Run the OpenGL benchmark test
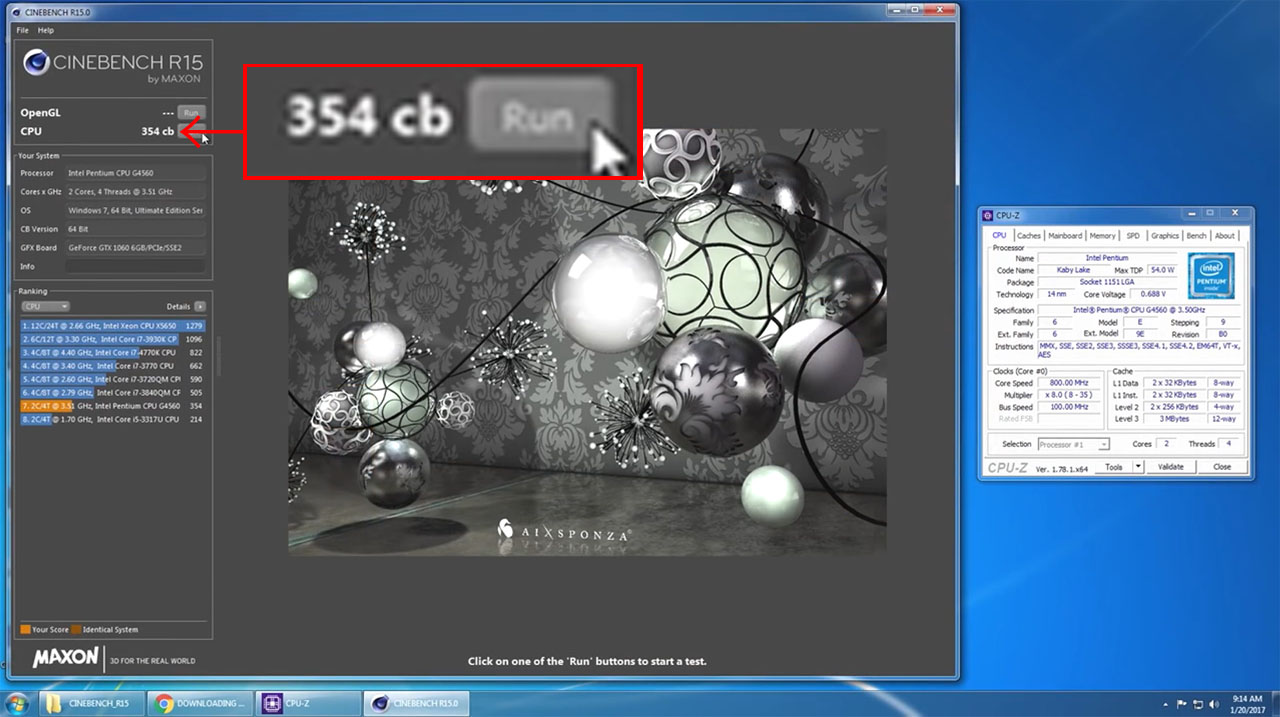 pos(190,113)
